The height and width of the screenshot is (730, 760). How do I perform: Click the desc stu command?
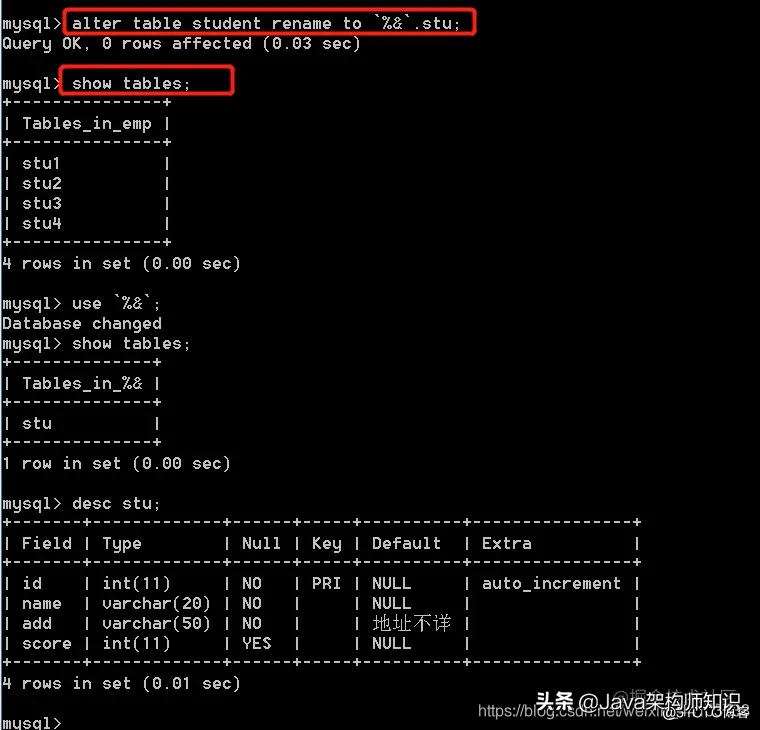pyautogui.click(x=115, y=504)
